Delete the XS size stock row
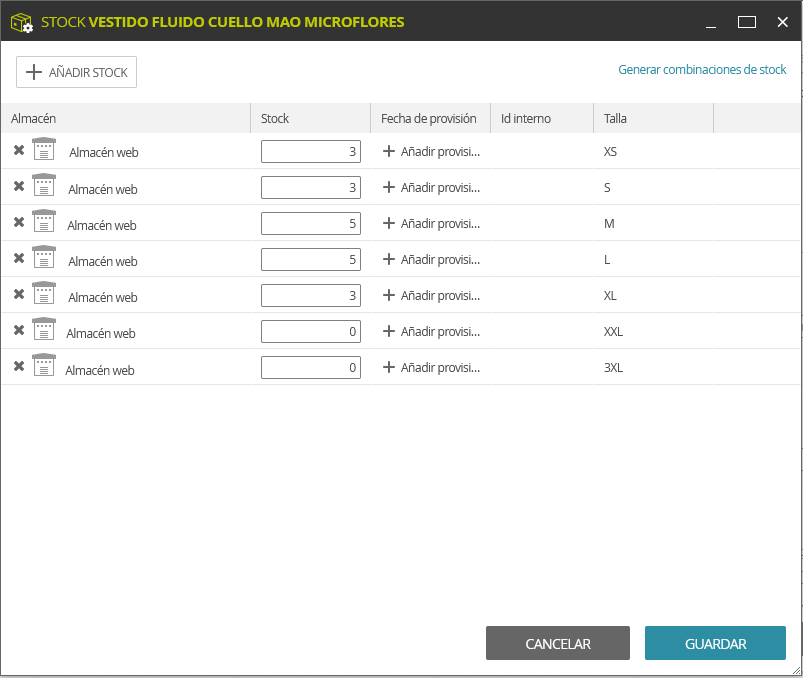 19,150
